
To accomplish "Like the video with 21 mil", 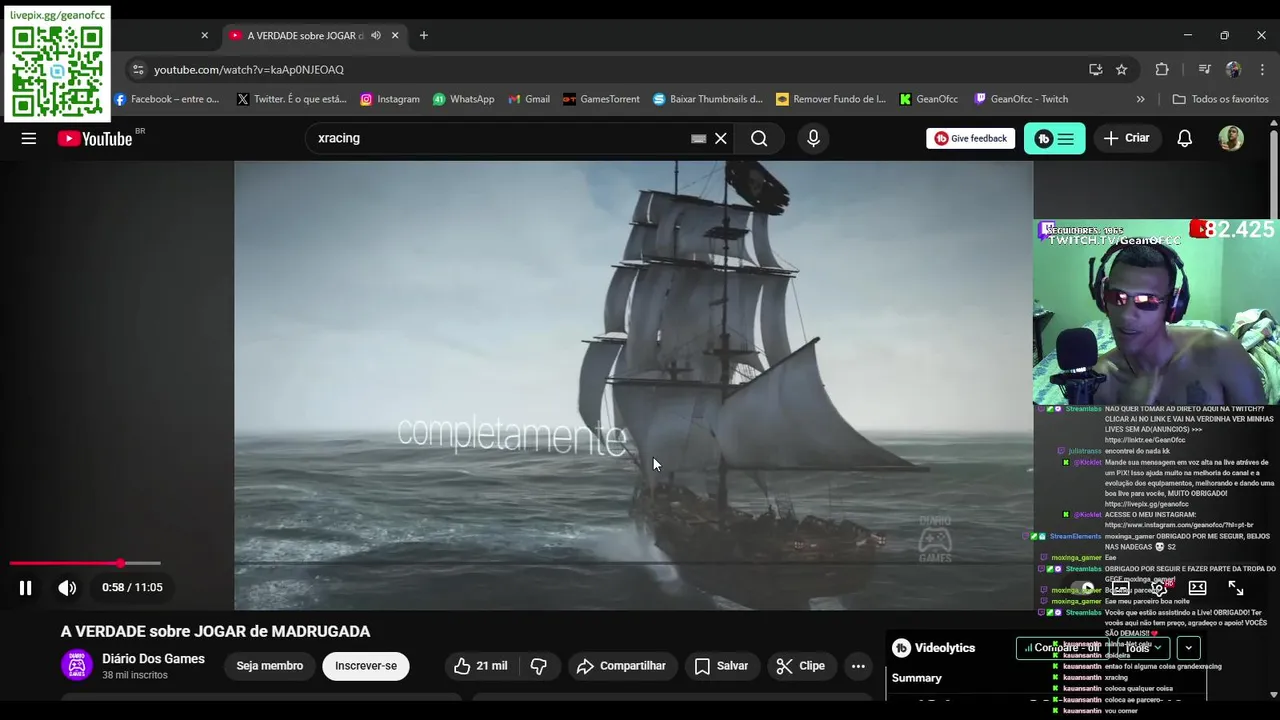I will [481, 666].
